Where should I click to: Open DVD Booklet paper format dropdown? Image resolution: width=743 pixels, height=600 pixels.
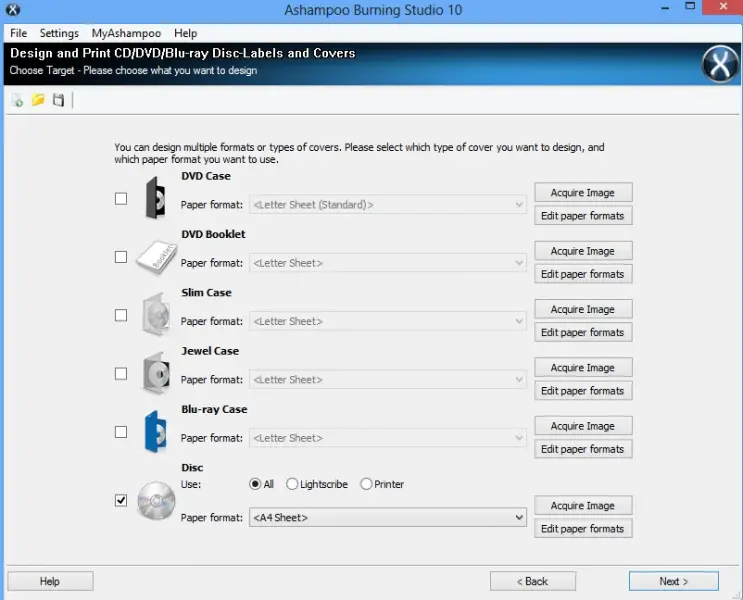click(388, 263)
